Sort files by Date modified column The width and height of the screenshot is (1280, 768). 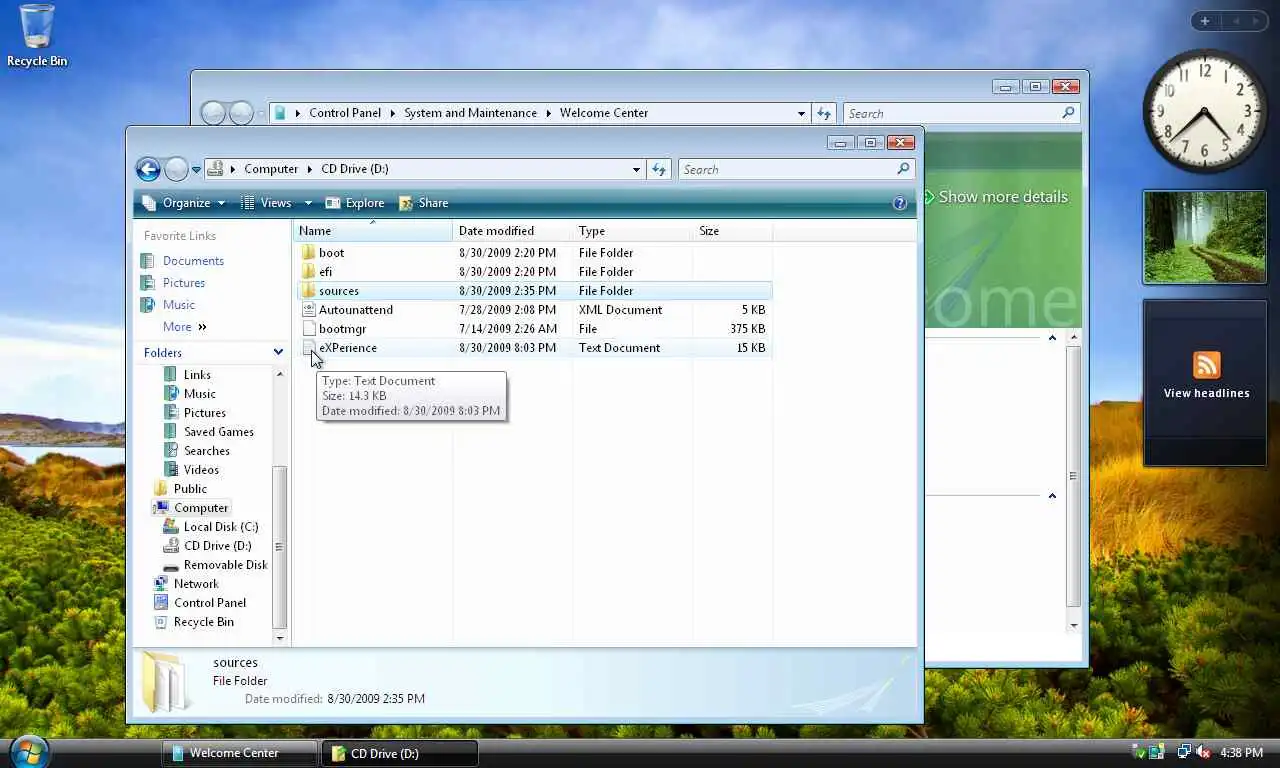coord(512,231)
